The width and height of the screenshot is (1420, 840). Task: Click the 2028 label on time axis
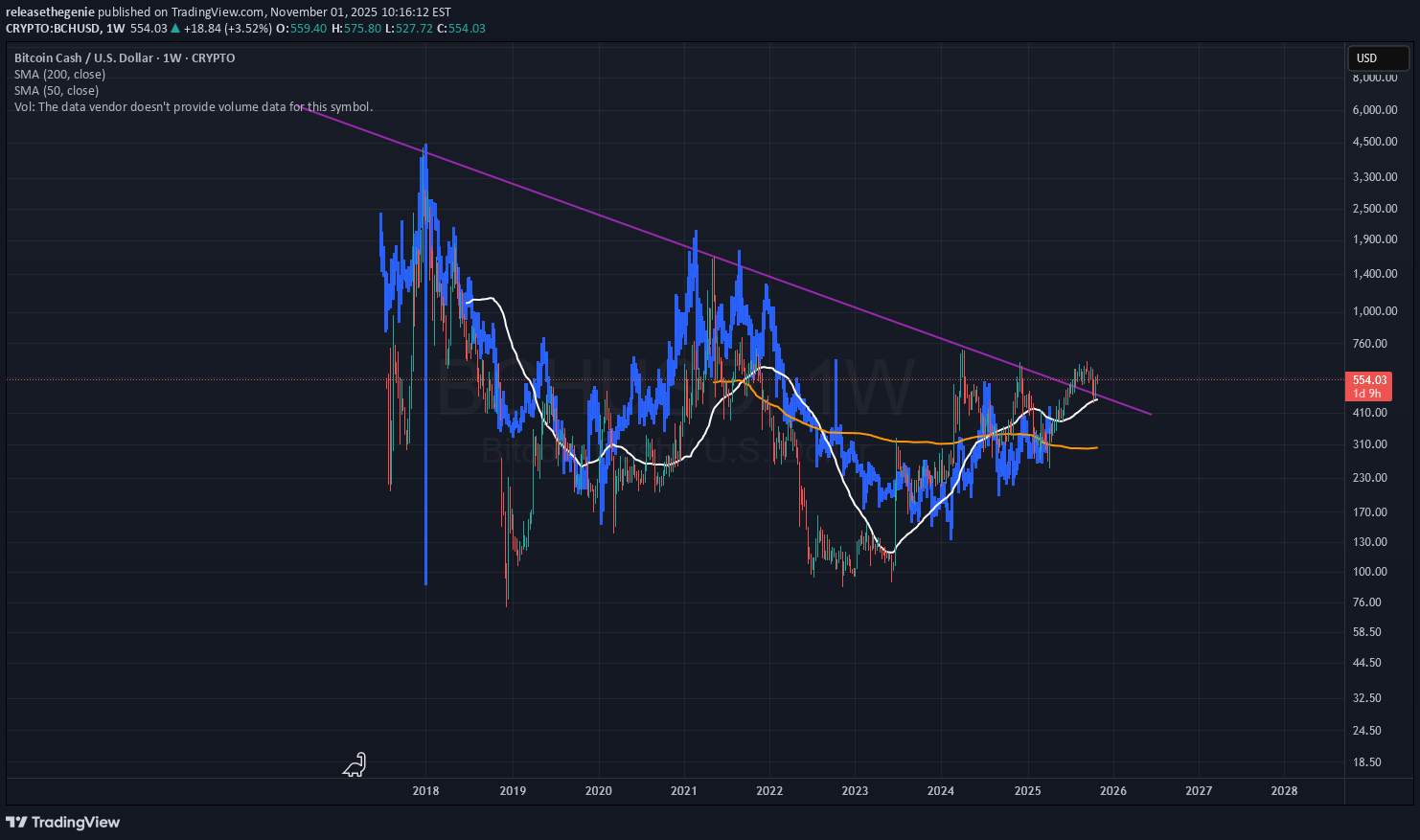[1284, 791]
